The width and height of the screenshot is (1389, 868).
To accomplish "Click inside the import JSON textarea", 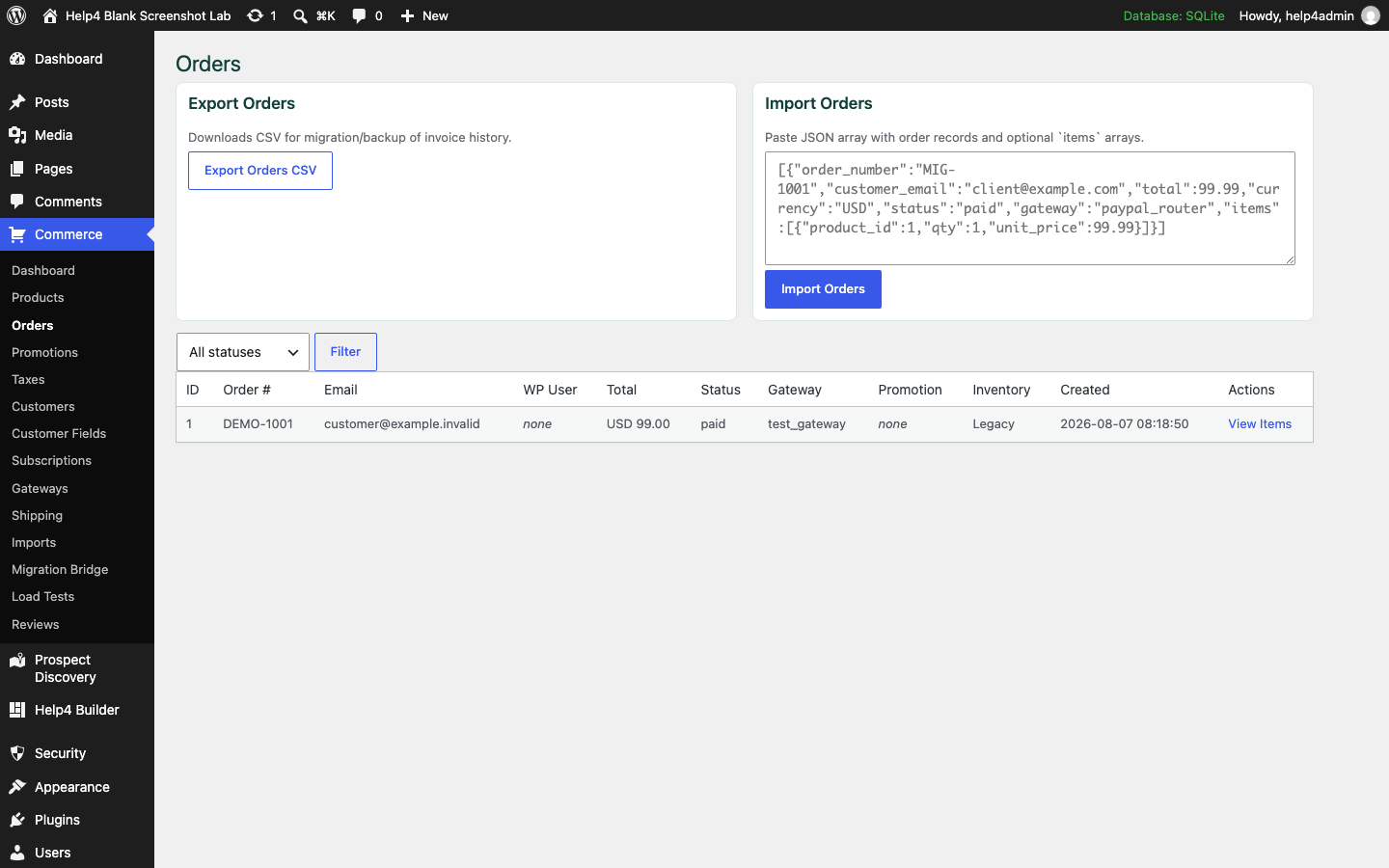I will tap(1030, 208).
